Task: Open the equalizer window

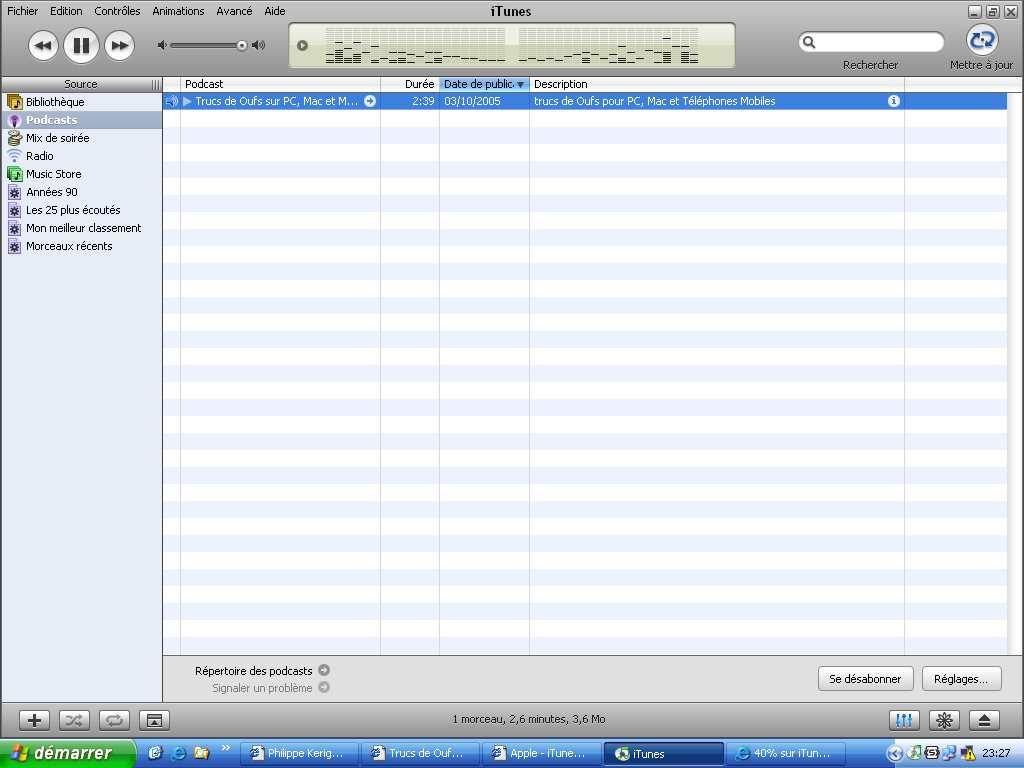Action: pos(904,720)
